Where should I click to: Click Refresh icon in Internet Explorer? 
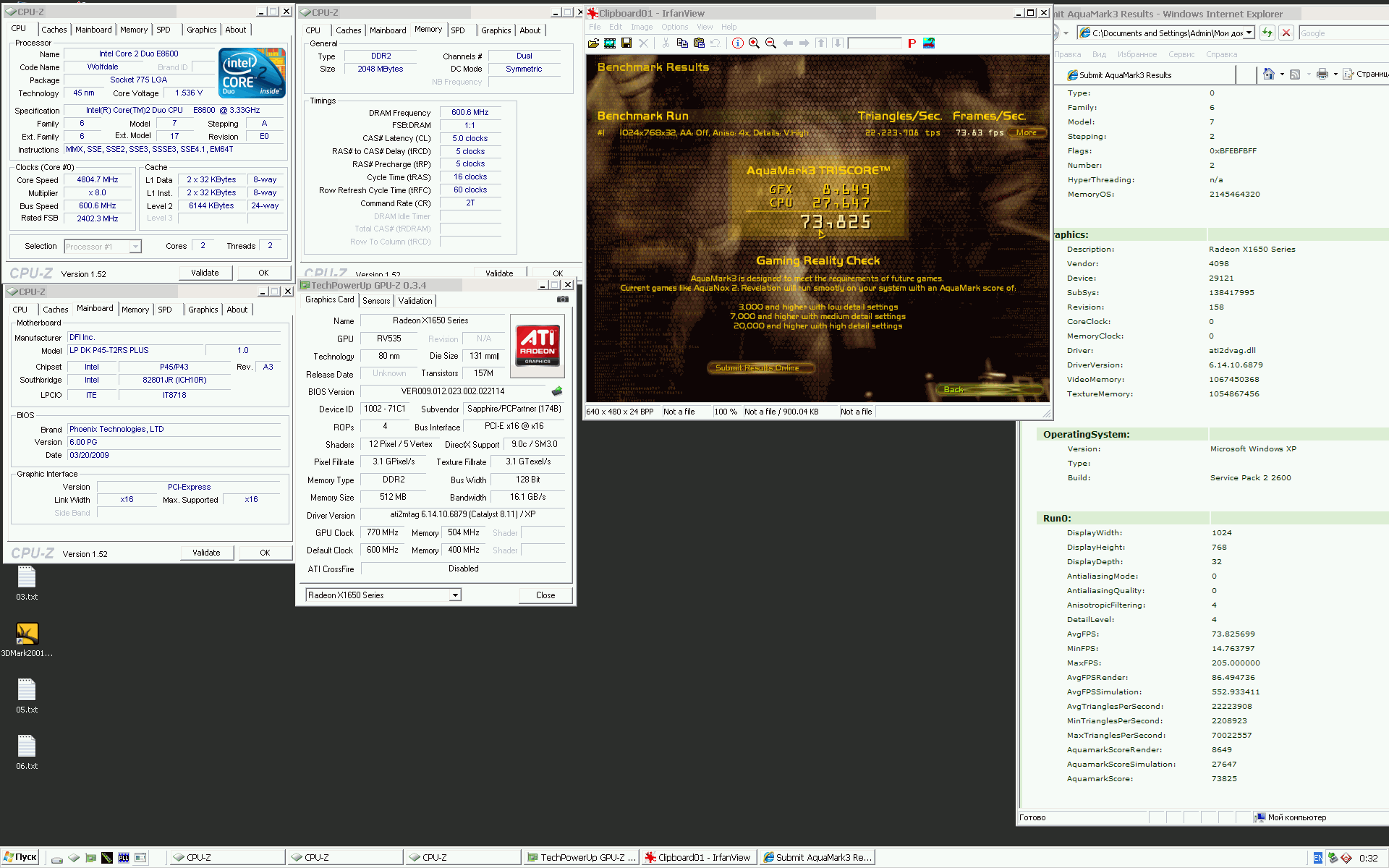[1267, 33]
